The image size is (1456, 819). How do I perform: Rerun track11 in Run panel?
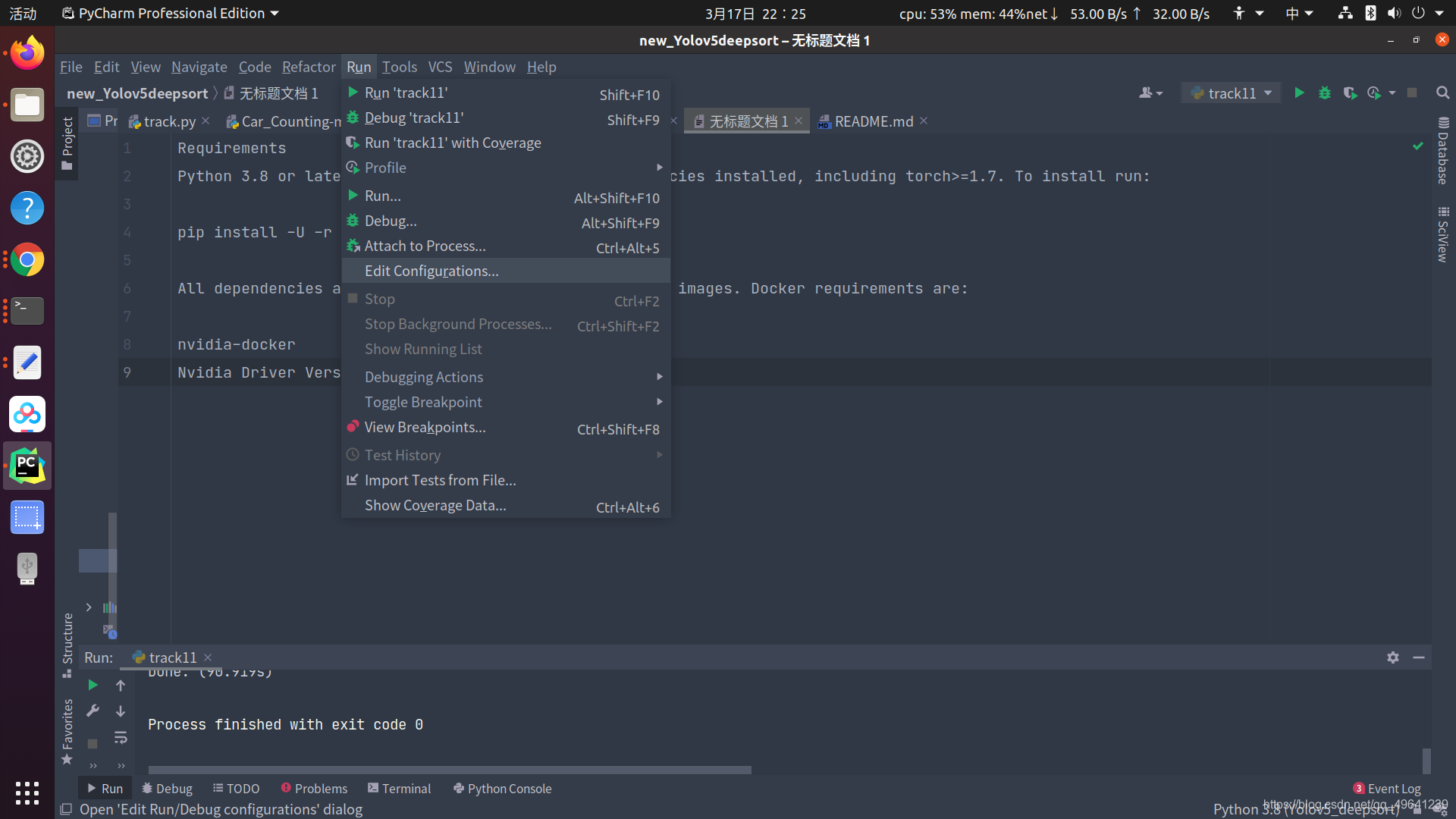(93, 685)
